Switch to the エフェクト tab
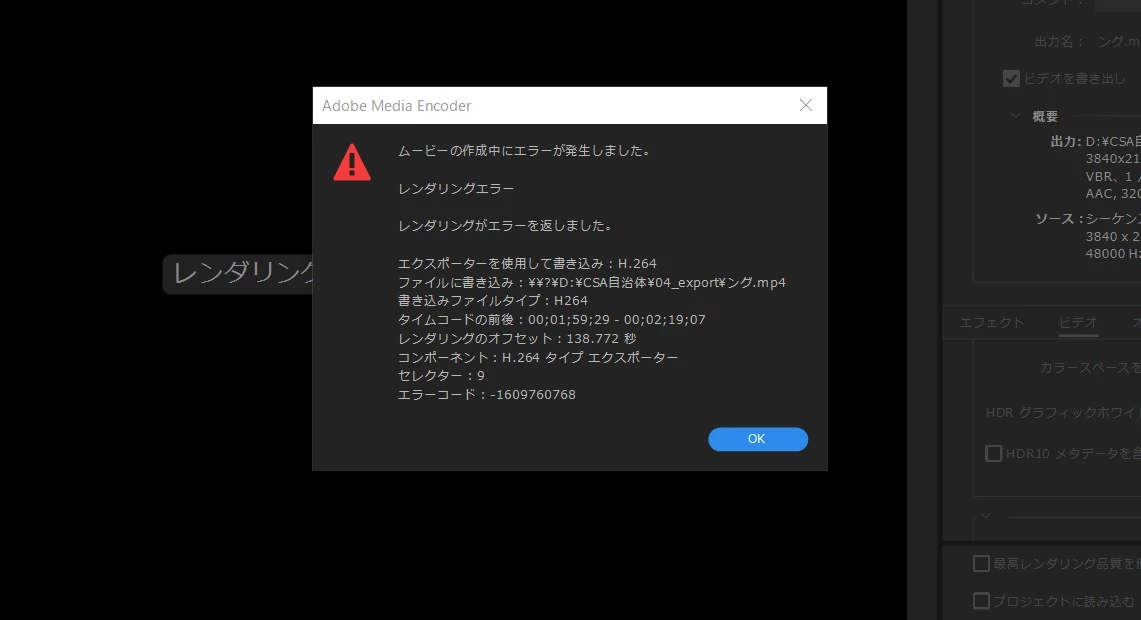 (x=991, y=322)
